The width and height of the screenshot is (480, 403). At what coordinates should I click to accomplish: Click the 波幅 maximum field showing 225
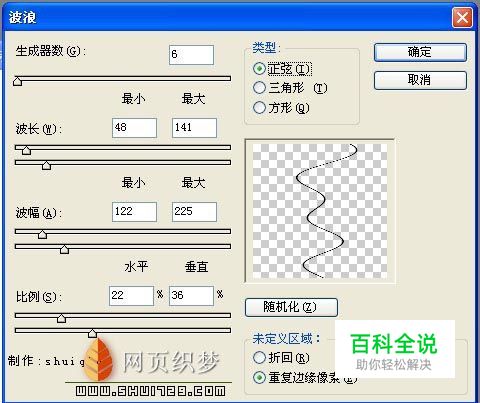tap(194, 212)
